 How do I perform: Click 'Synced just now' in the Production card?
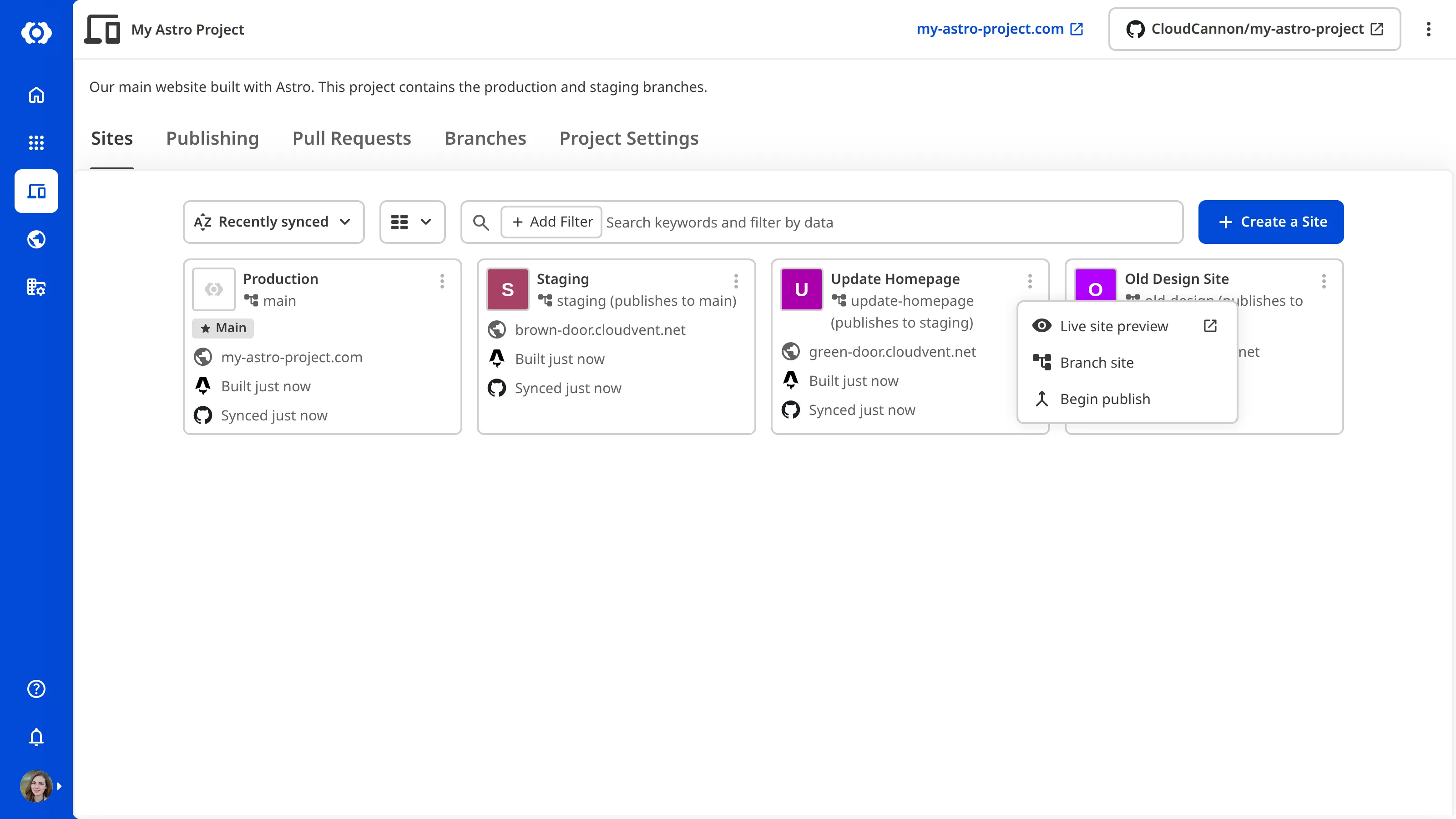click(274, 415)
